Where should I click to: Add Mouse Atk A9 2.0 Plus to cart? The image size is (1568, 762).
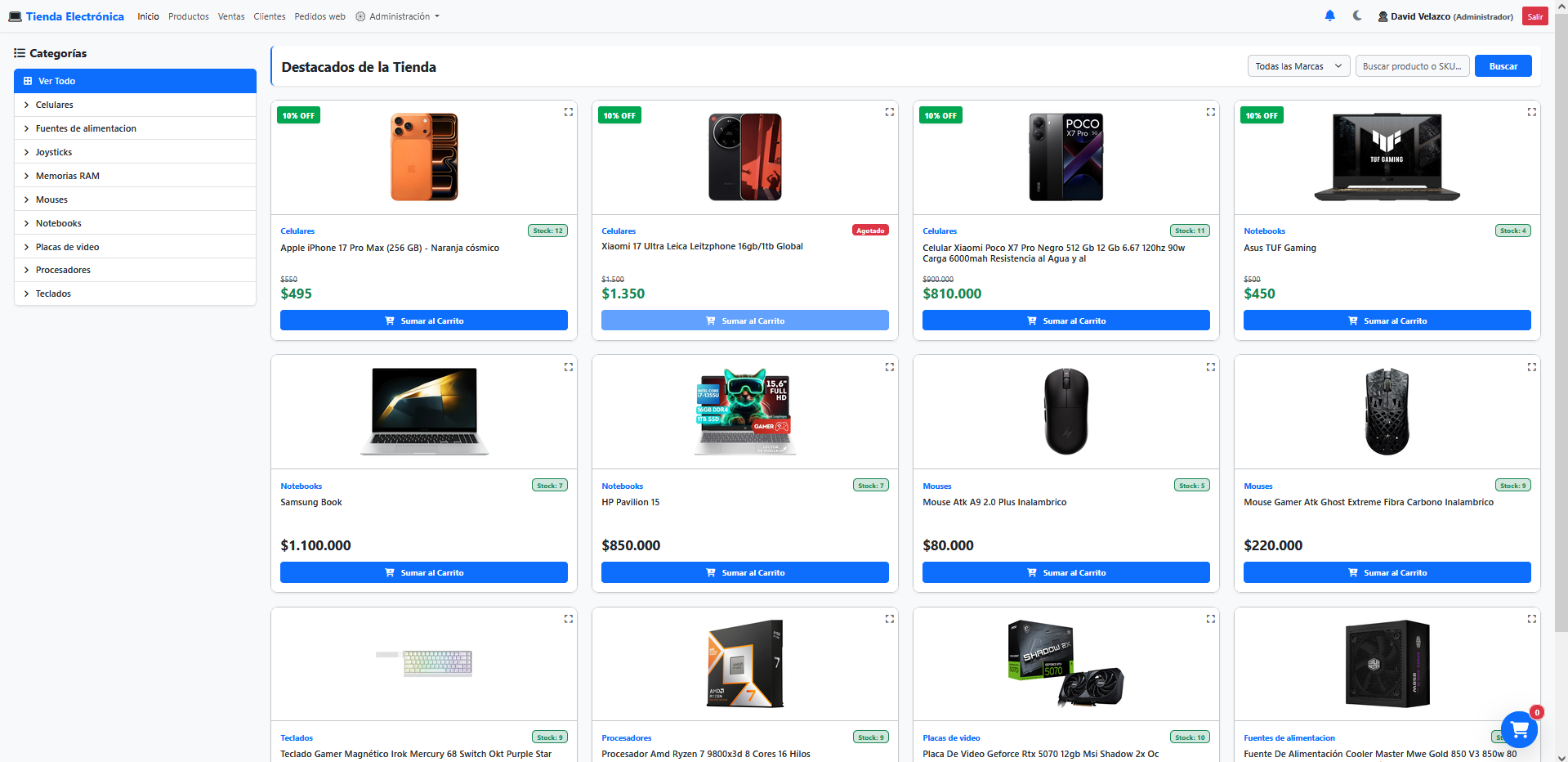coord(1066,572)
